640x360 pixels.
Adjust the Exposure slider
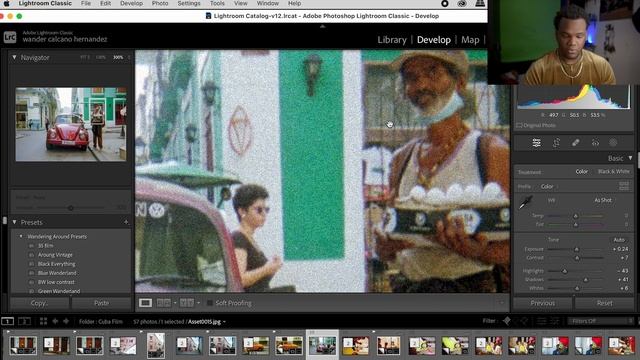[x=576, y=249]
